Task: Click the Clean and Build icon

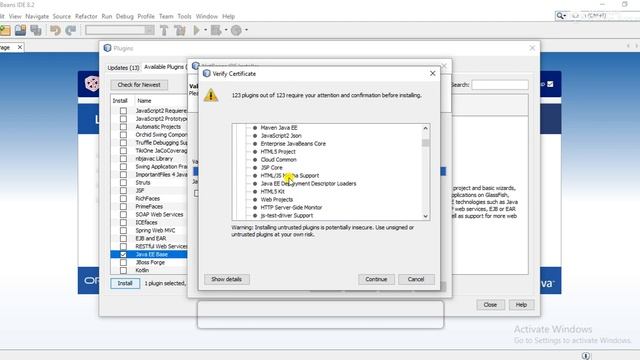Action: (x=180, y=30)
